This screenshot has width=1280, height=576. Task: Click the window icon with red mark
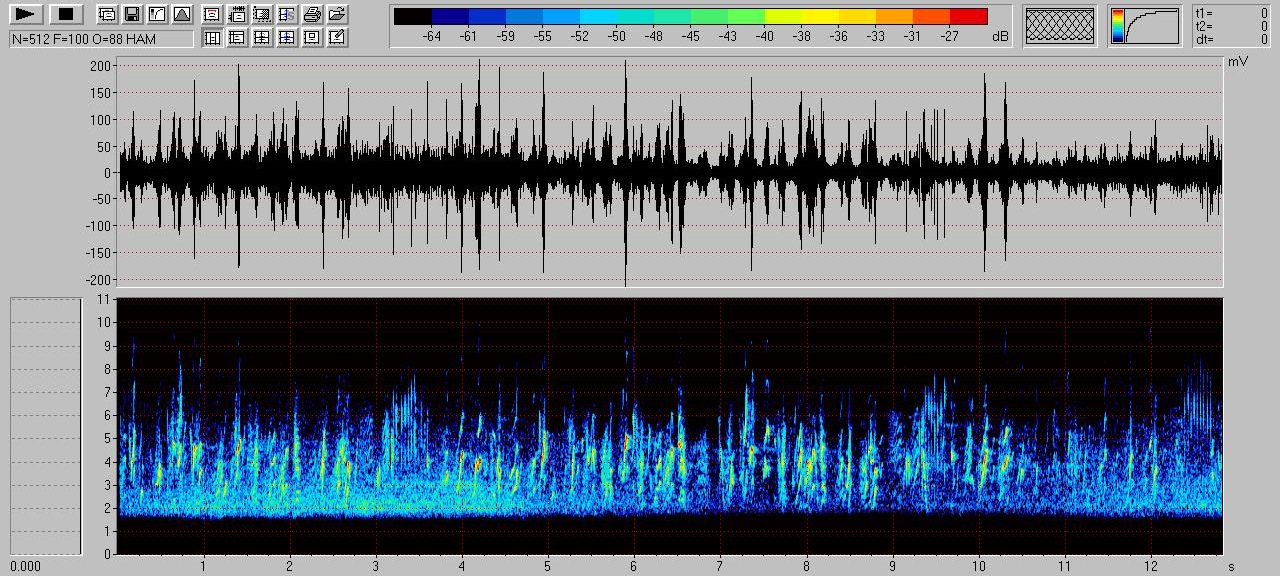(x=212, y=14)
